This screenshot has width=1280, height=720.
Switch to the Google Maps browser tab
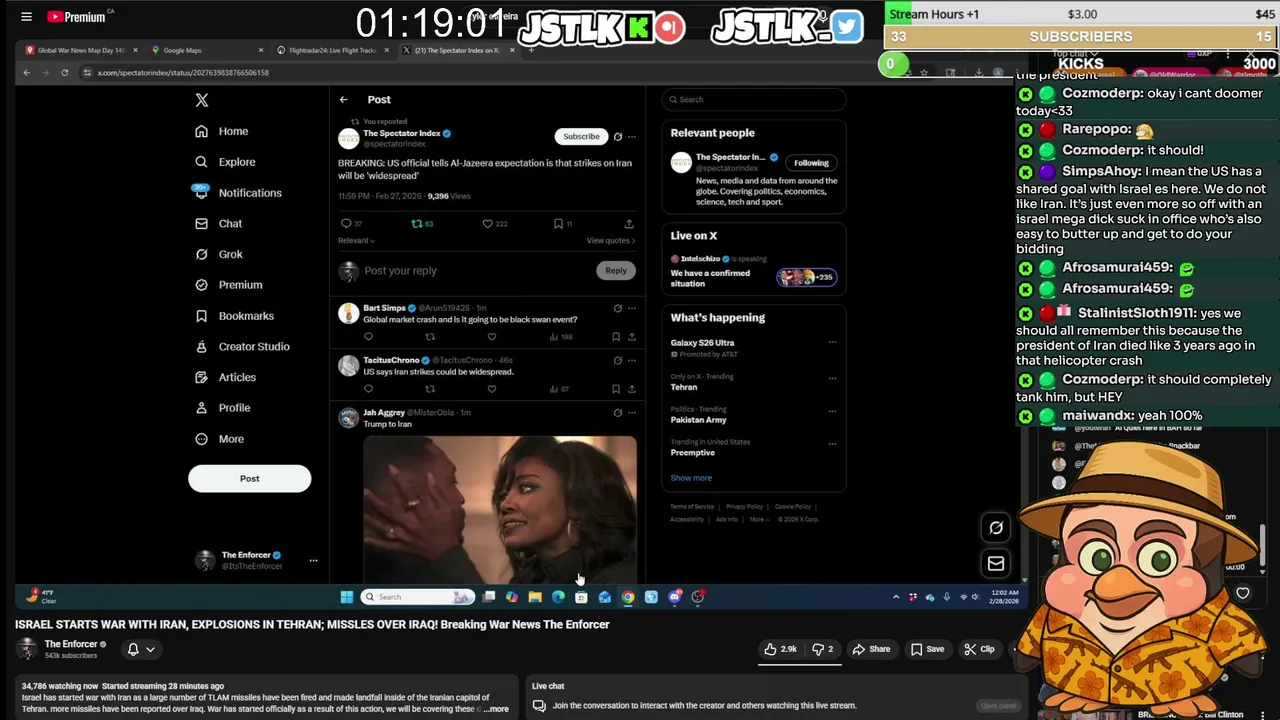tap(207, 50)
